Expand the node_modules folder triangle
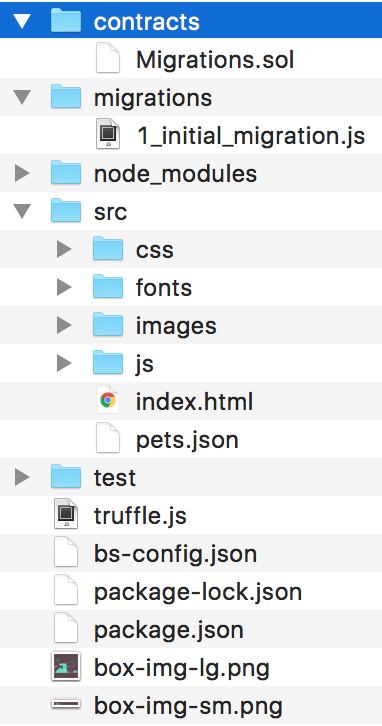This screenshot has width=382, height=726. 22,173
